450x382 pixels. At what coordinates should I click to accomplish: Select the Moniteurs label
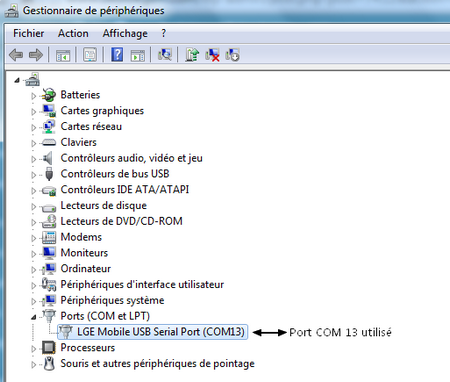[84, 253]
